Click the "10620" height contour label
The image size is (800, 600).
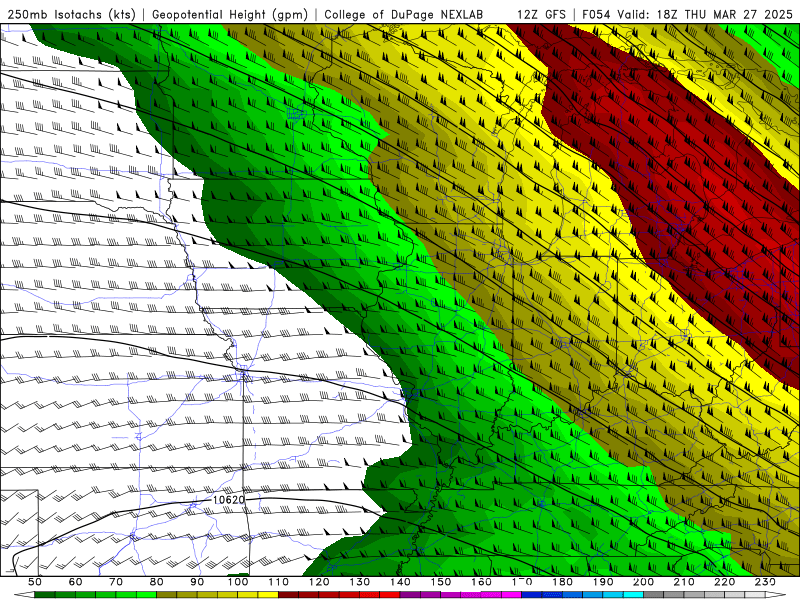pos(229,499)
